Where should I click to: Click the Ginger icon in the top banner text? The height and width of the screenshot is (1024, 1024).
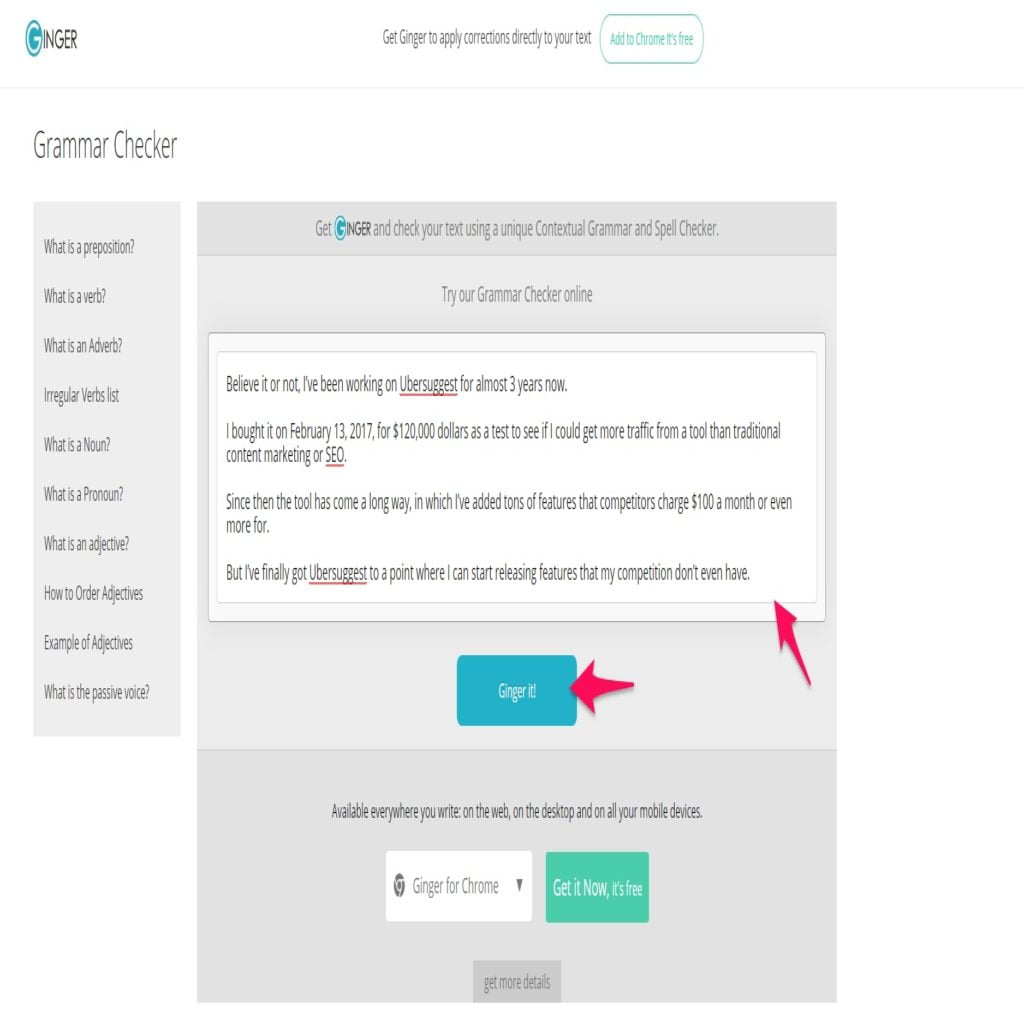coord(342,228)
